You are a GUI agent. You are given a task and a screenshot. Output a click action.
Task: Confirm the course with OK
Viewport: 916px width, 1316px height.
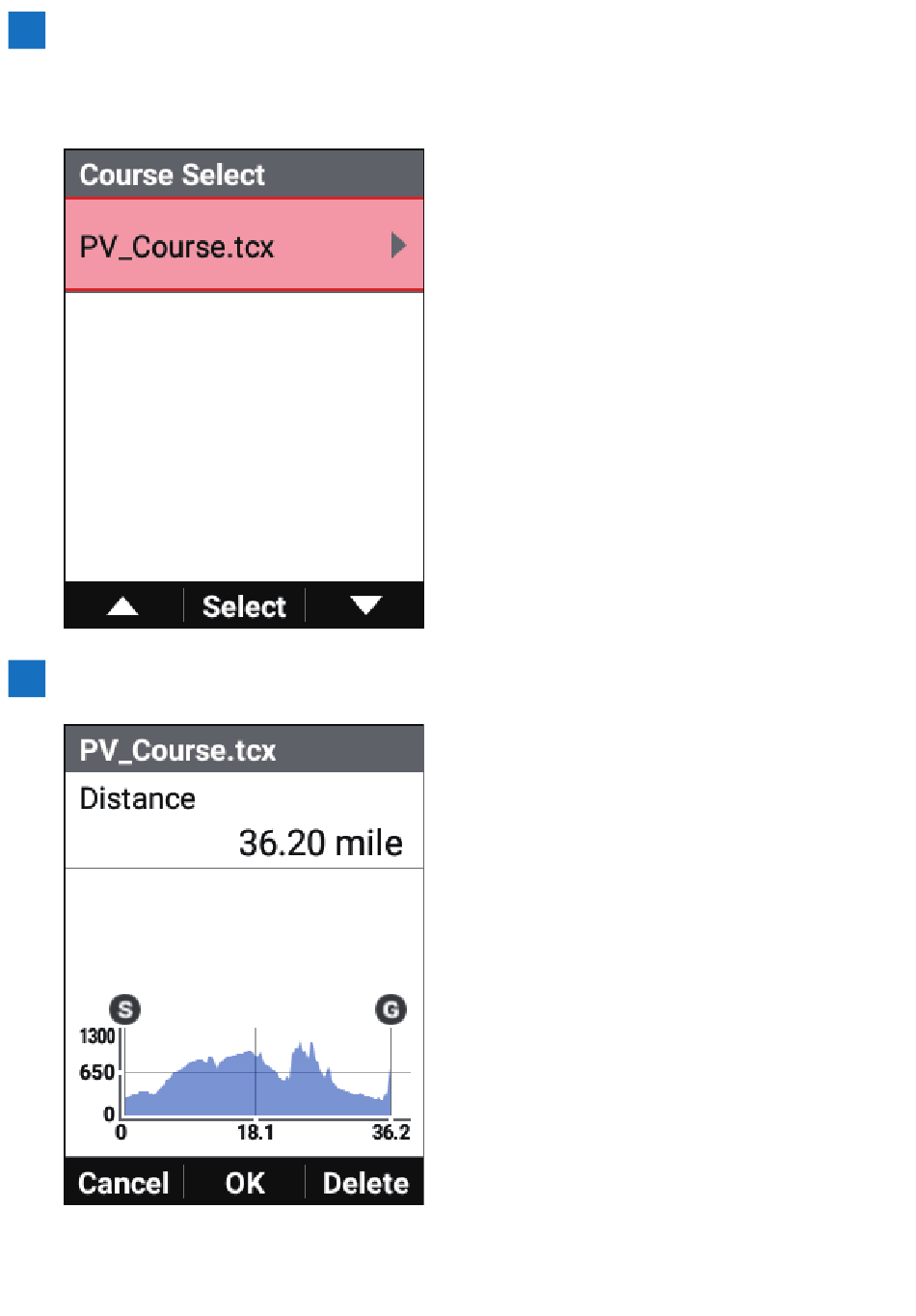pyautogui.click(x=245, y=1183)
